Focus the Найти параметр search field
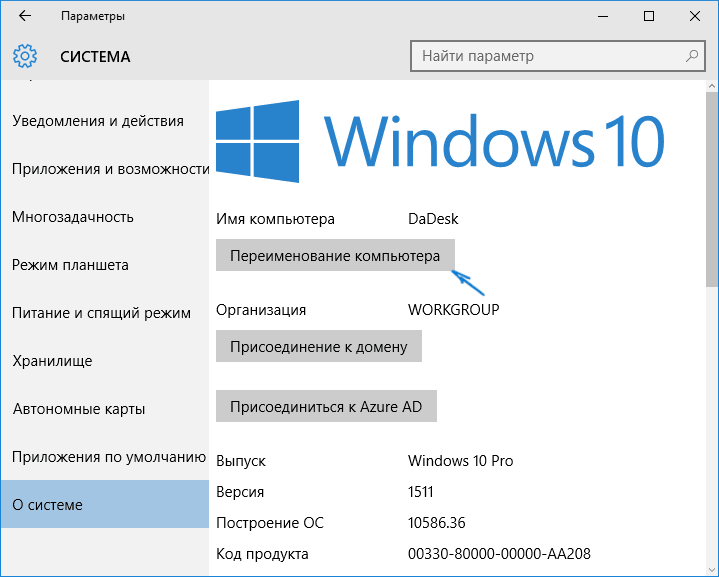Image resolution: width=719 pixels, height=577 pixels. click(558, 56)
